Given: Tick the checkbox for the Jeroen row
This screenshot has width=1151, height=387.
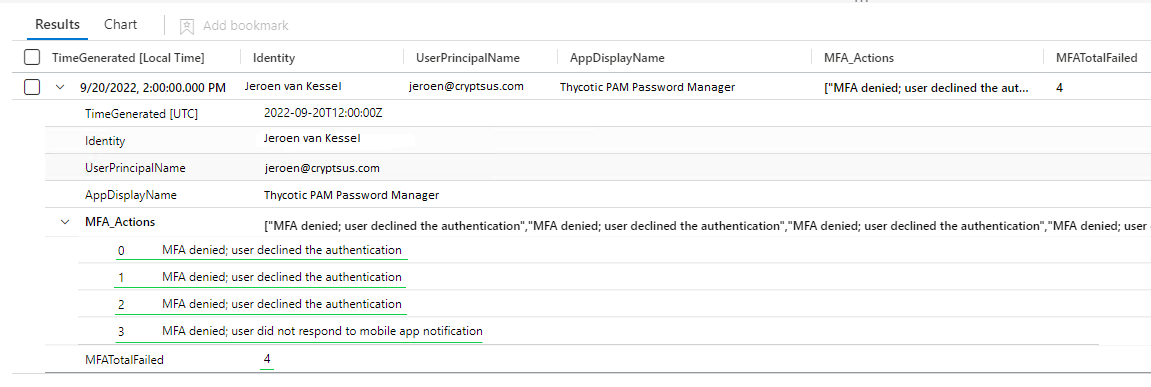Looking at the screenshot, I should 32,87.
